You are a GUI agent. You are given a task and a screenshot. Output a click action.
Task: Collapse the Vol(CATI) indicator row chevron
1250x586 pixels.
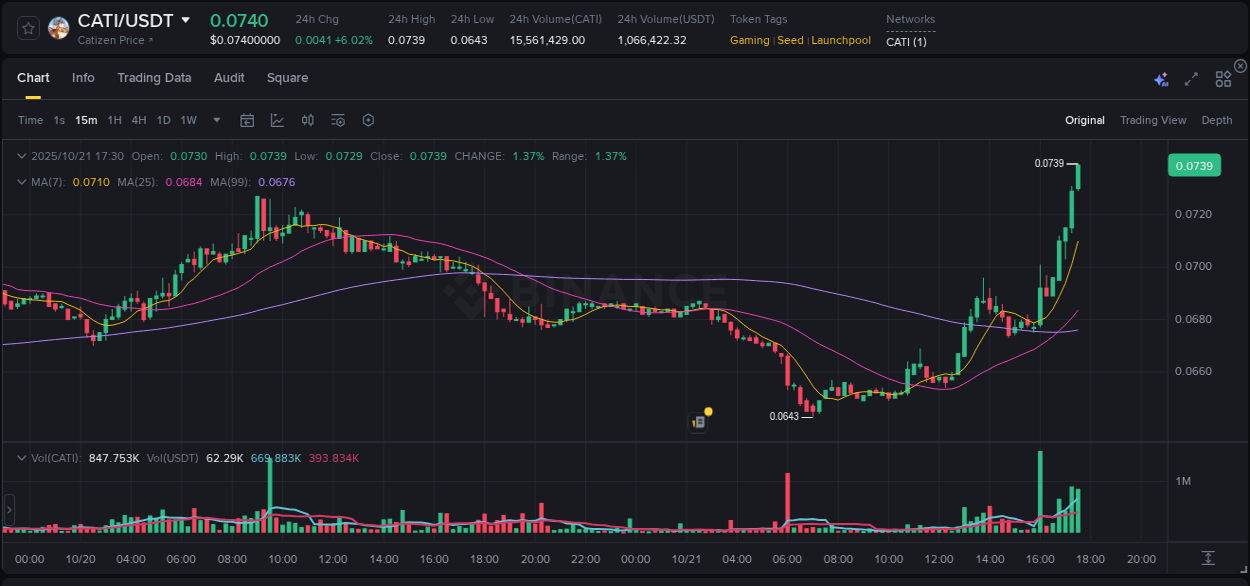(21, 458)
